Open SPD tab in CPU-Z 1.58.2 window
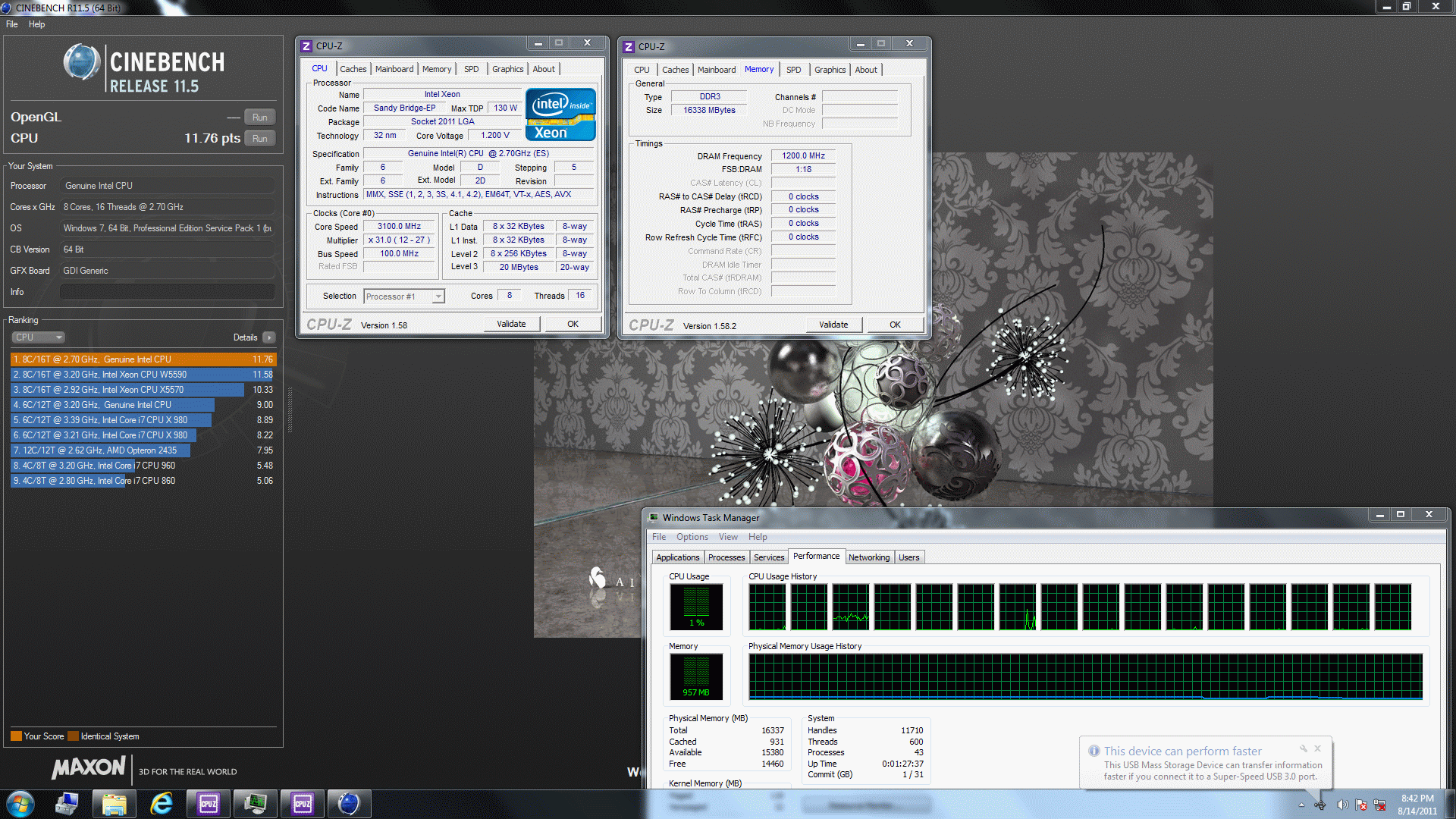Screen dimensions: 1456x819 click(x=793, y=70)
